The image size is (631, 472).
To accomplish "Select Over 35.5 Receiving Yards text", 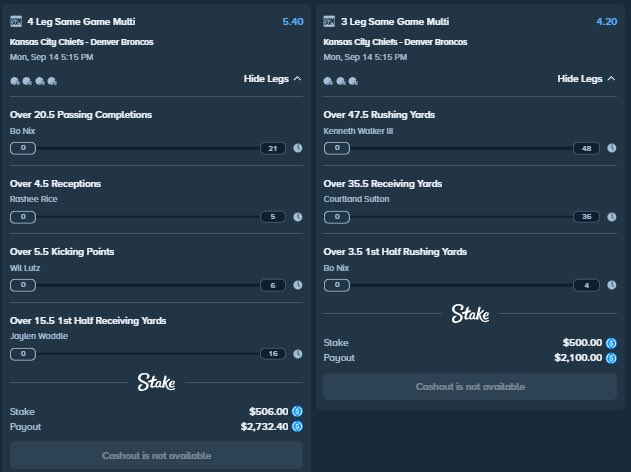I will coord(383,183).
